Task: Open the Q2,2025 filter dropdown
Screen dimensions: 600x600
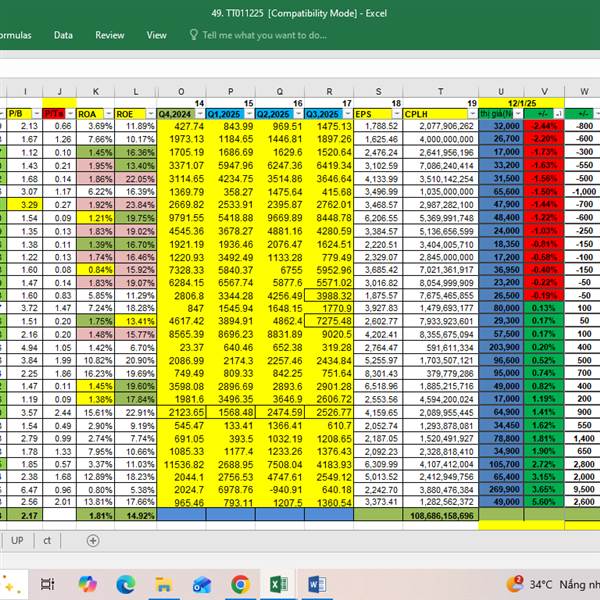Action: [x=298, y=114]
